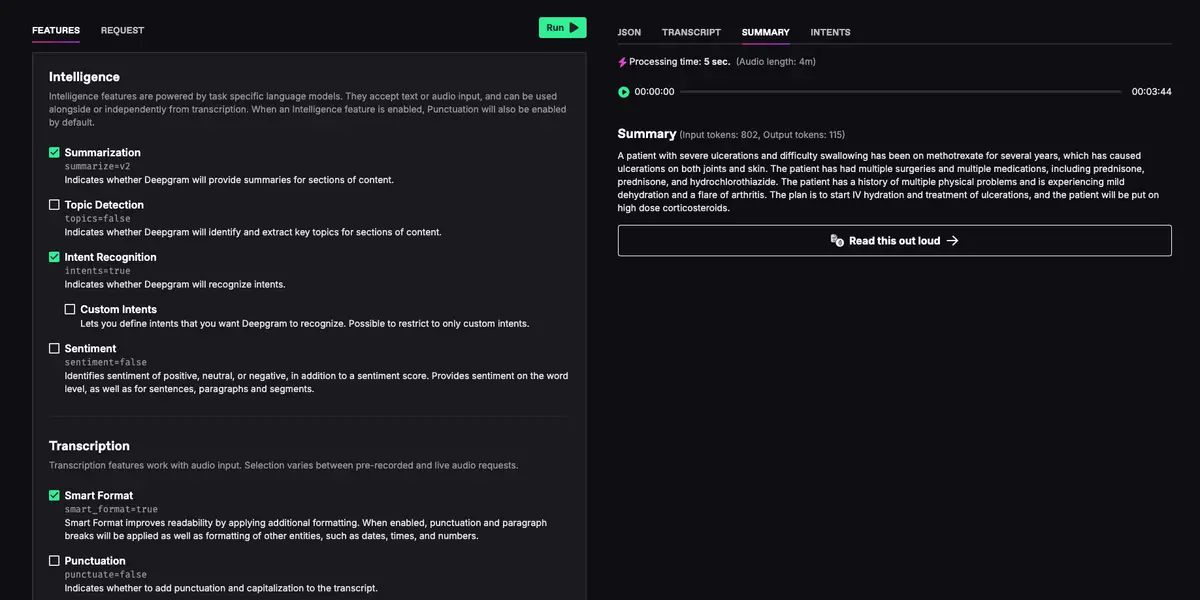Open the JSON results tab
This screenshot has width=1200, height=600.
point(629,33)
